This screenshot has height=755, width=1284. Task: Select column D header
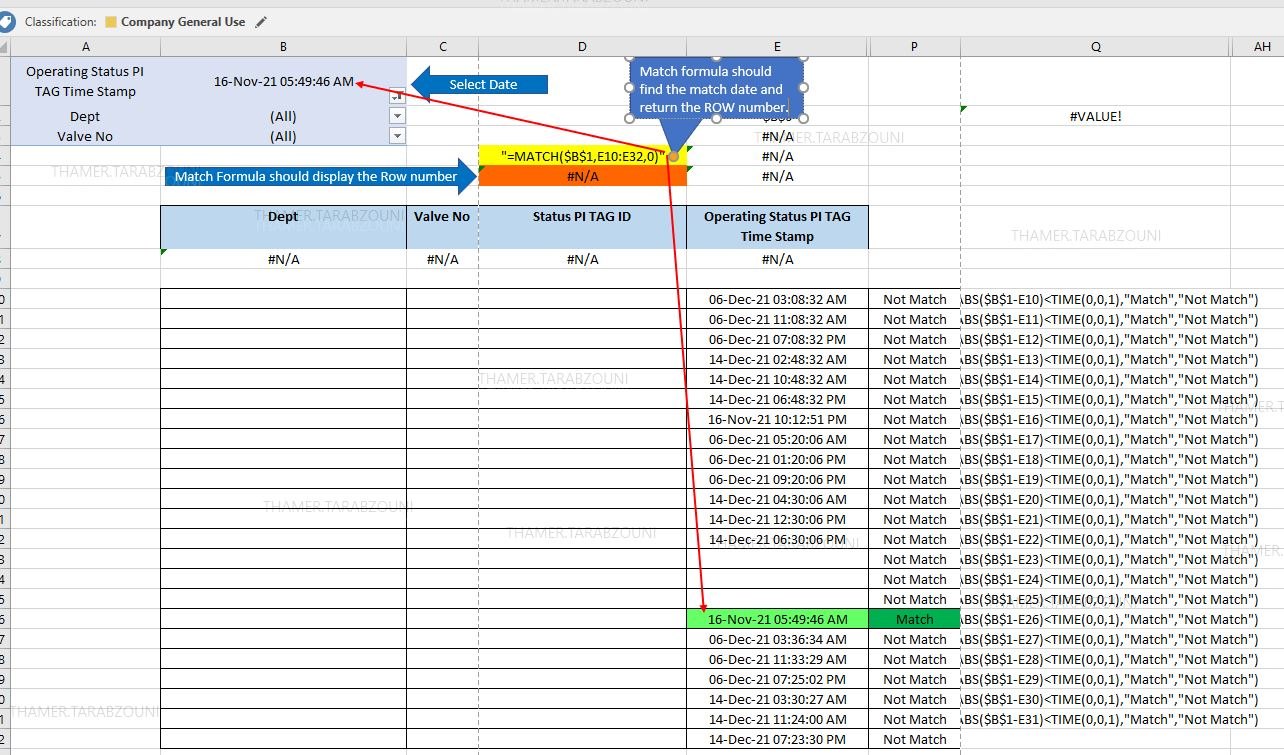click(583, 47)
